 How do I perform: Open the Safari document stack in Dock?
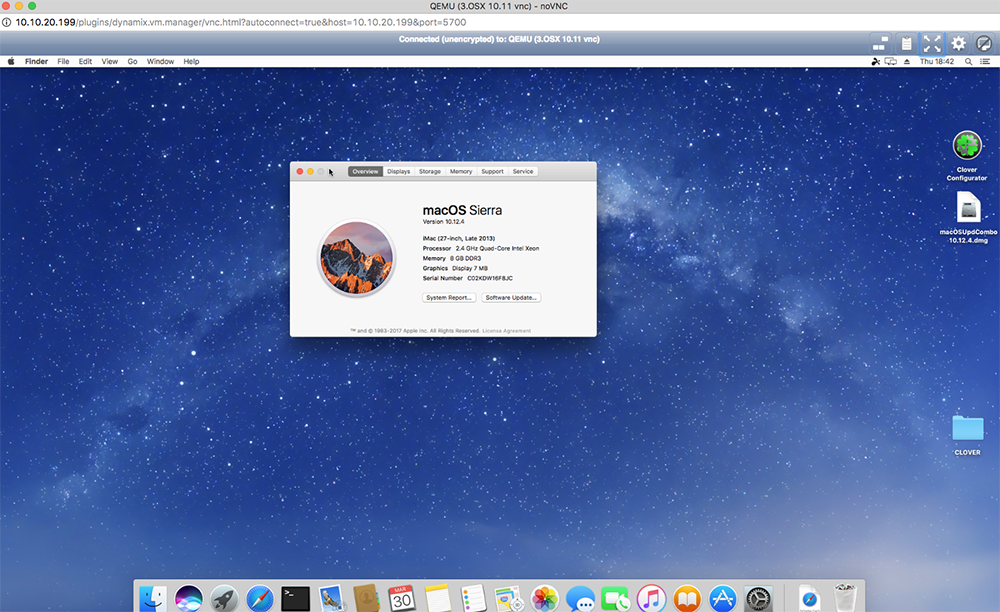809,599
